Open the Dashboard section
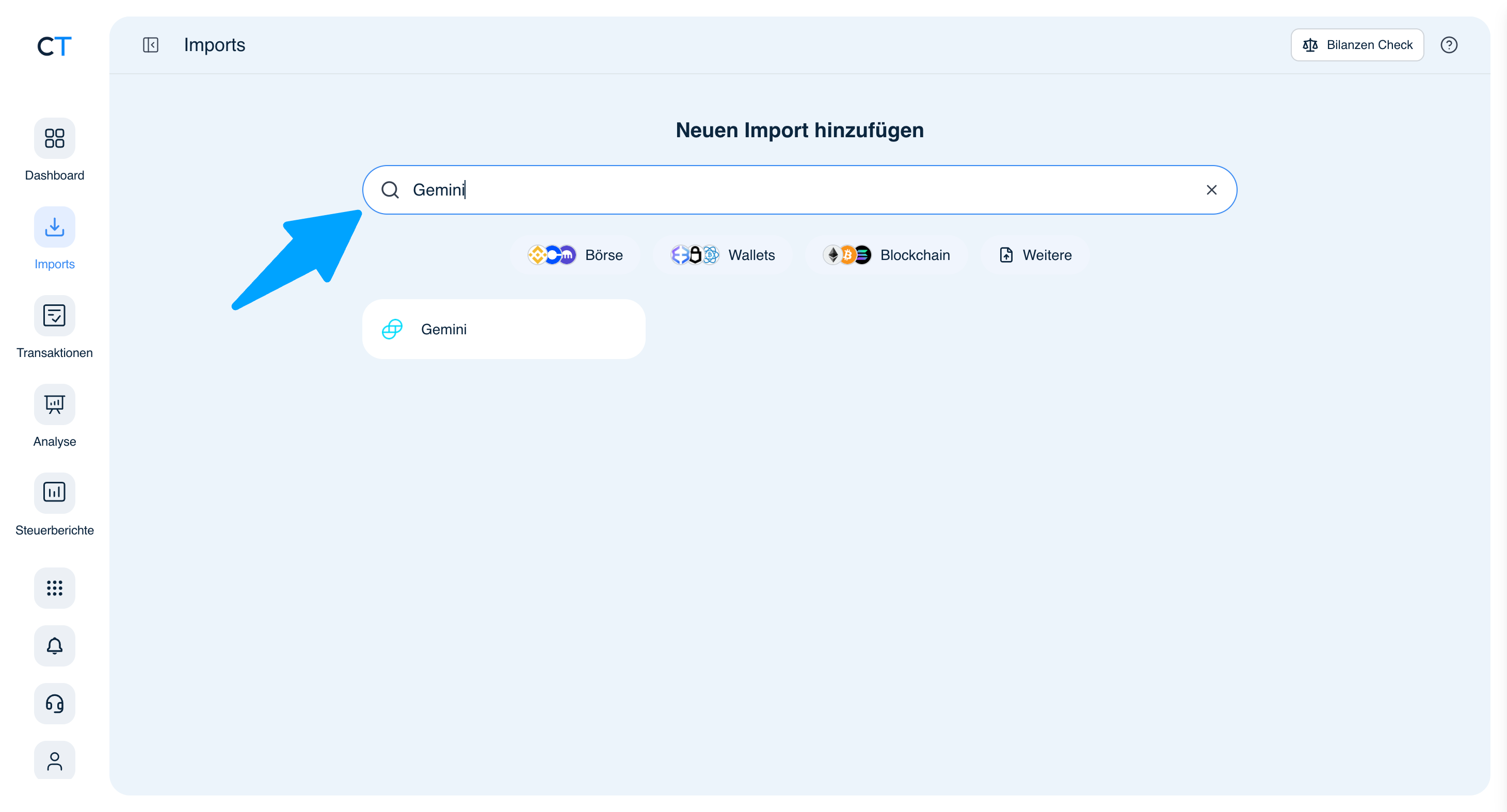The height and width of the screenshot is (812, 1507). pos(54,150)
